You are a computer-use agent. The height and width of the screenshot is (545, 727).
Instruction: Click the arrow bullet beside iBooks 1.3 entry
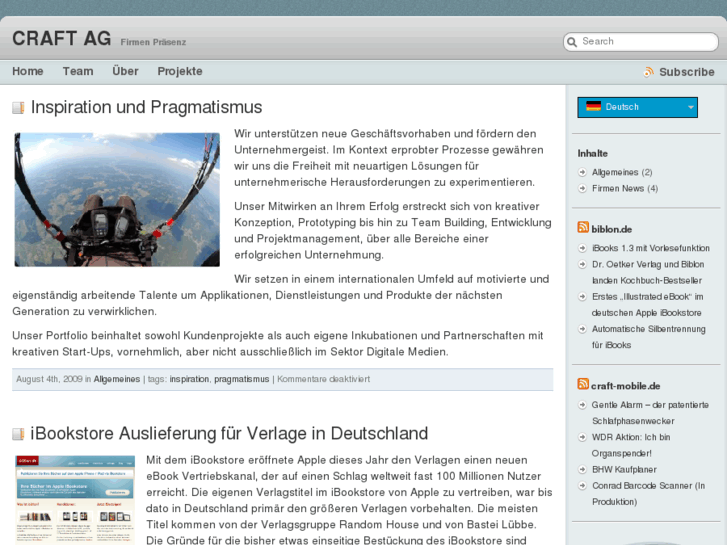point(582,248)
